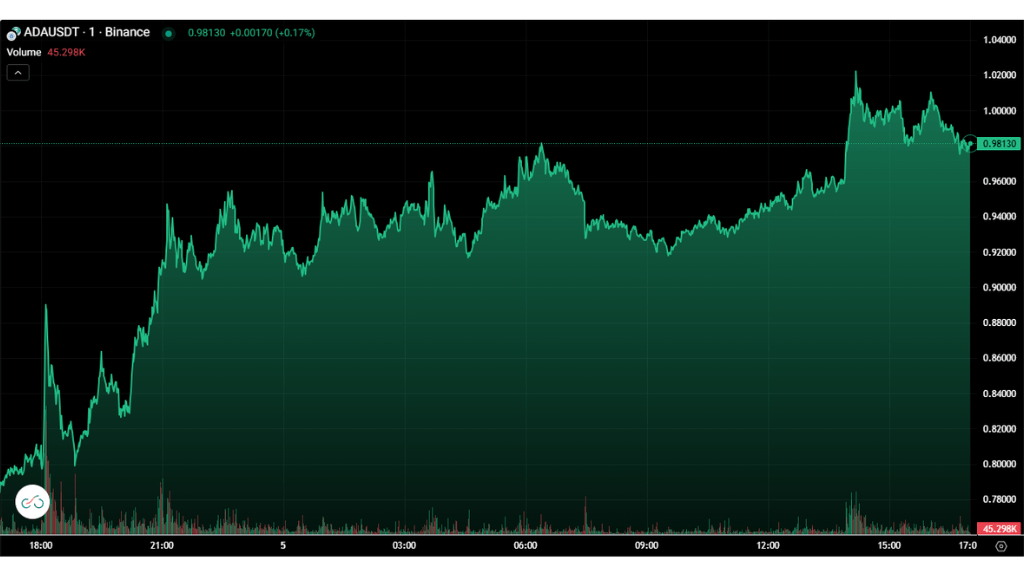Click the 1.02000 price axis label
The image size is (1024, 576).
999,75
